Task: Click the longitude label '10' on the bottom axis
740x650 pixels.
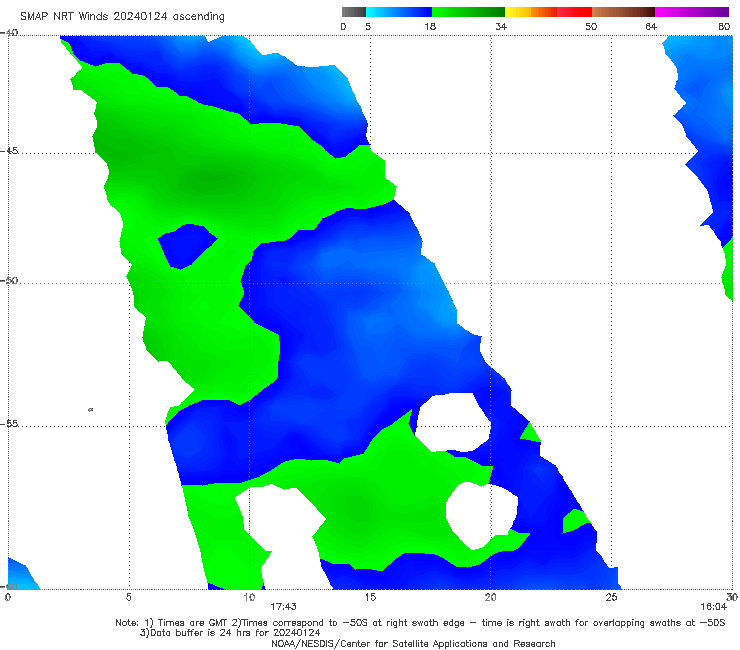Action: pyautogui.click(x=249, y=597)
